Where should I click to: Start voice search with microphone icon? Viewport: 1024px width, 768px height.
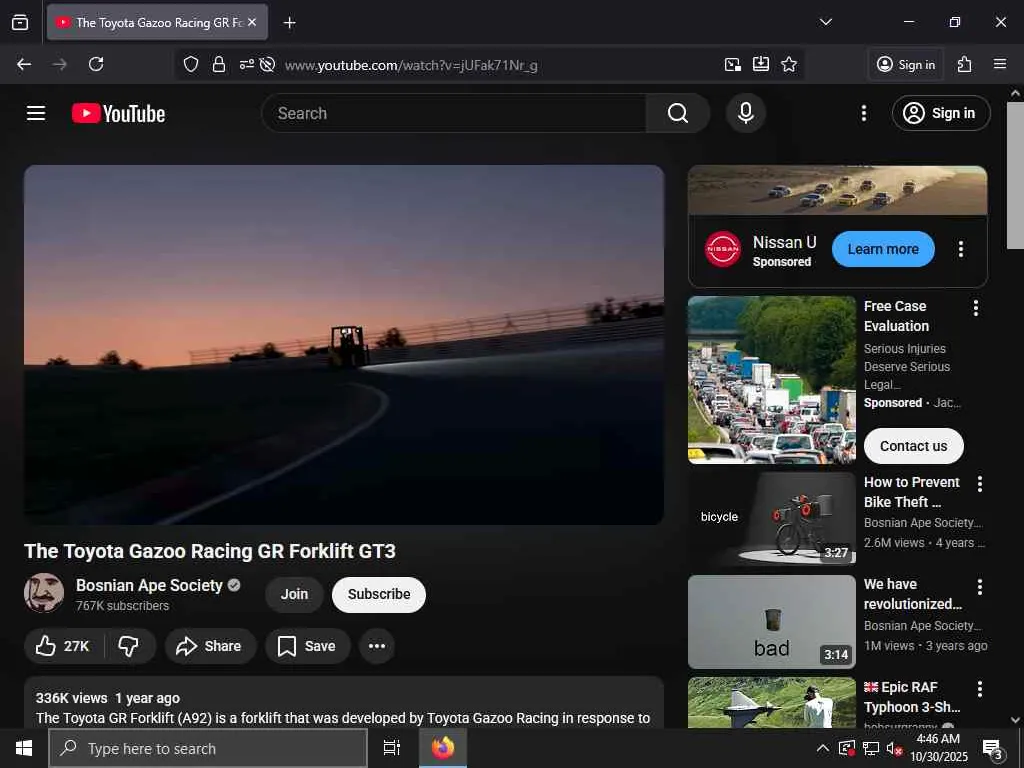click(745, 113)
